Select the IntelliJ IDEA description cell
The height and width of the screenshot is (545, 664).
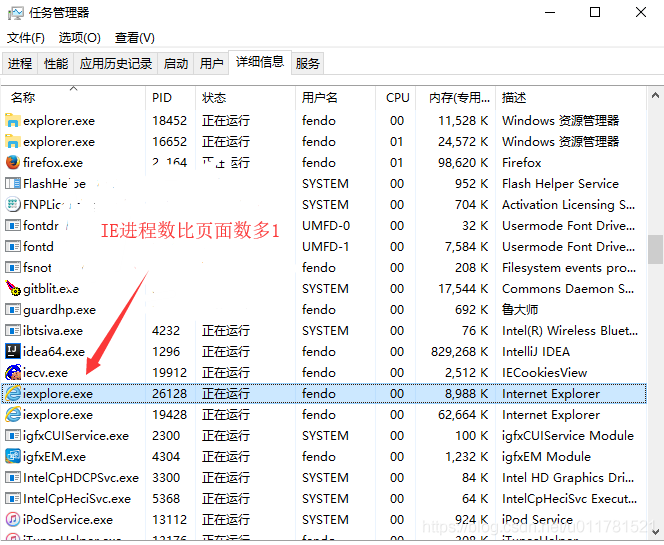pos(536,351)
